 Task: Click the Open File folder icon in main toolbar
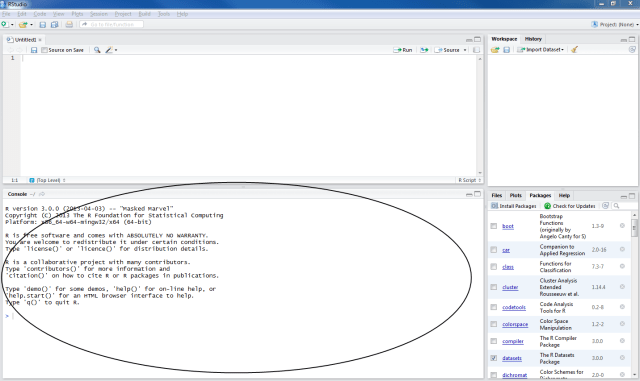point(23,25)
